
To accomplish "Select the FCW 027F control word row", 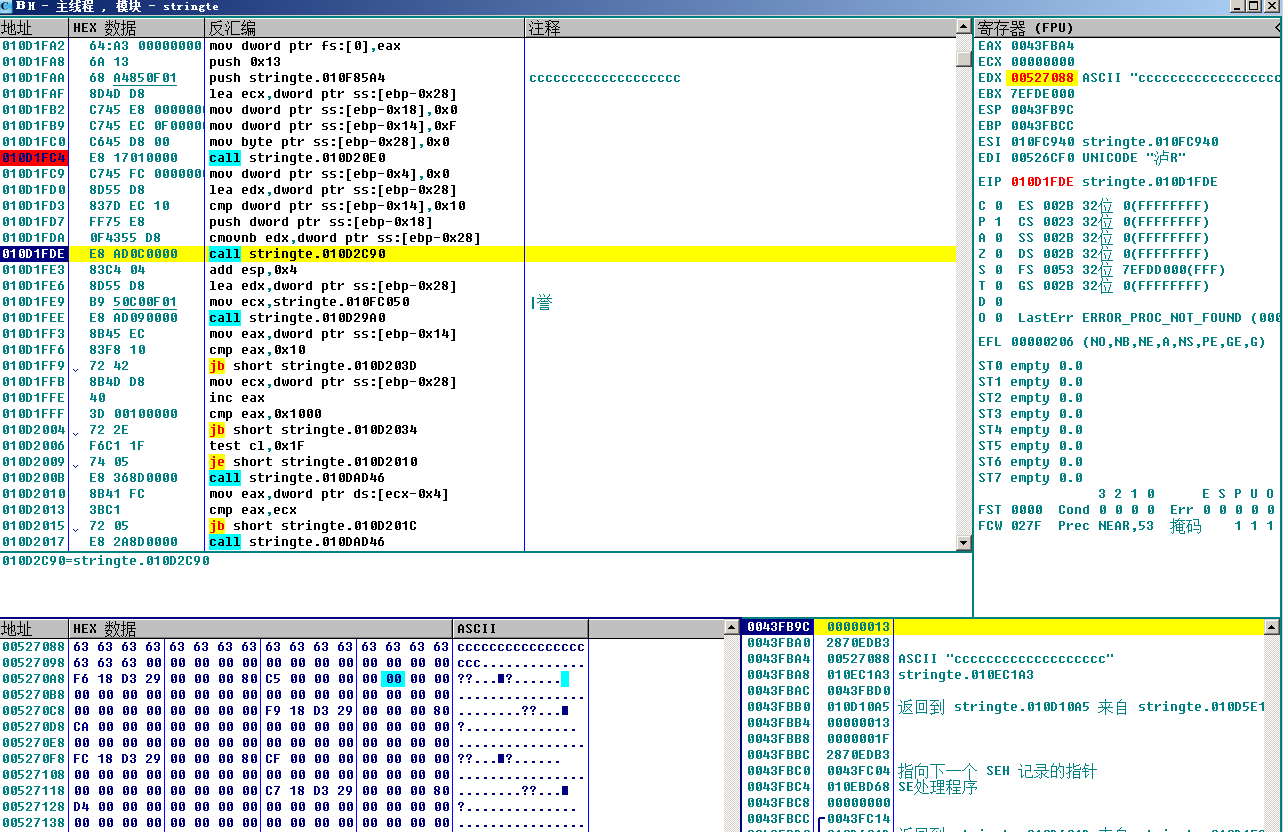I will point(1125,526).
